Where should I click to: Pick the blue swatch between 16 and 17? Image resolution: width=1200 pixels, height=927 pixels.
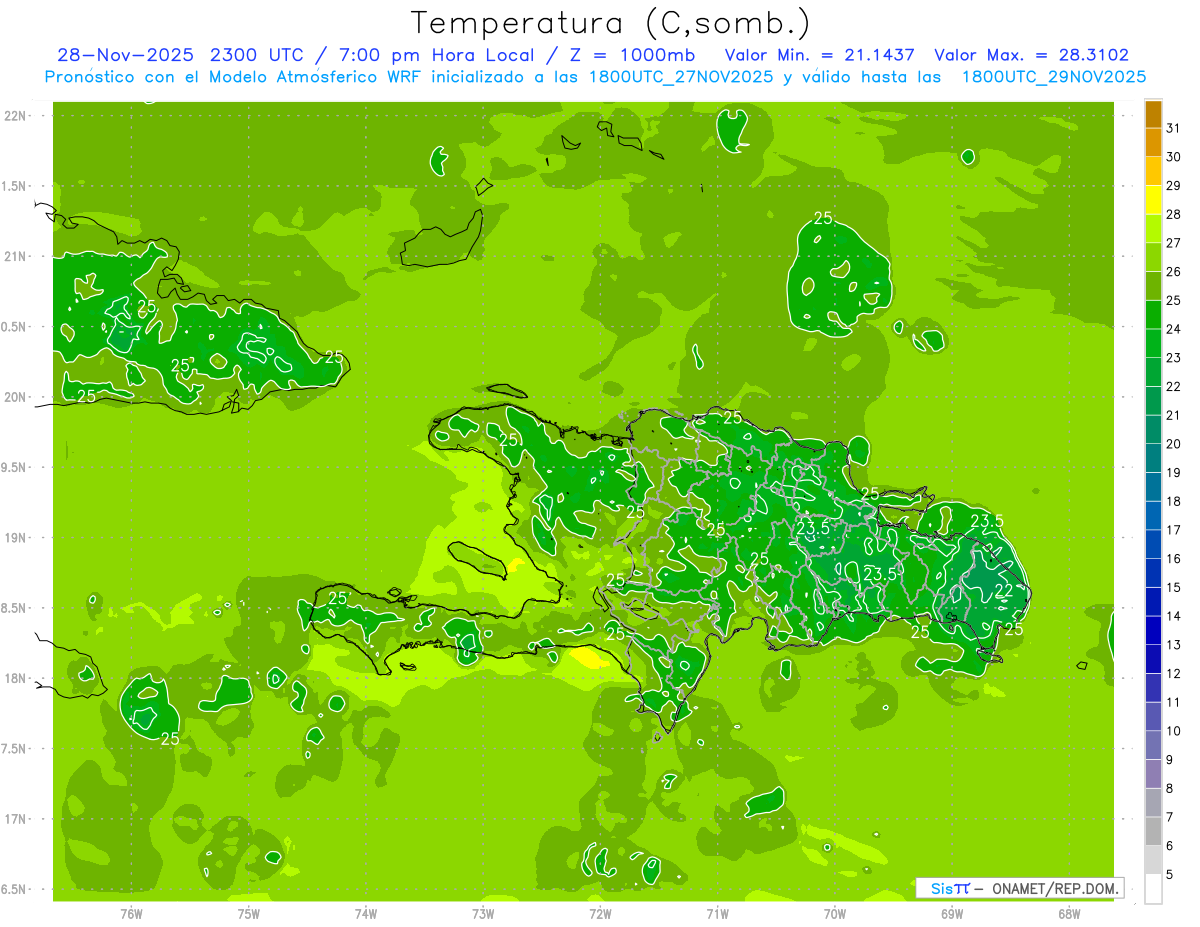[1153, 545]
